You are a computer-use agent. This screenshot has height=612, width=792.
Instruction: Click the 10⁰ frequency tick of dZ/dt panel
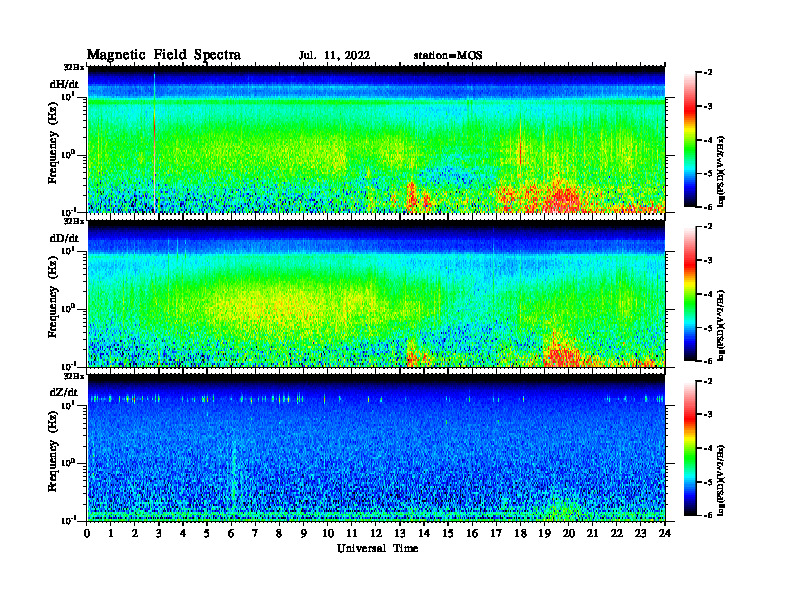click(70, 463)
